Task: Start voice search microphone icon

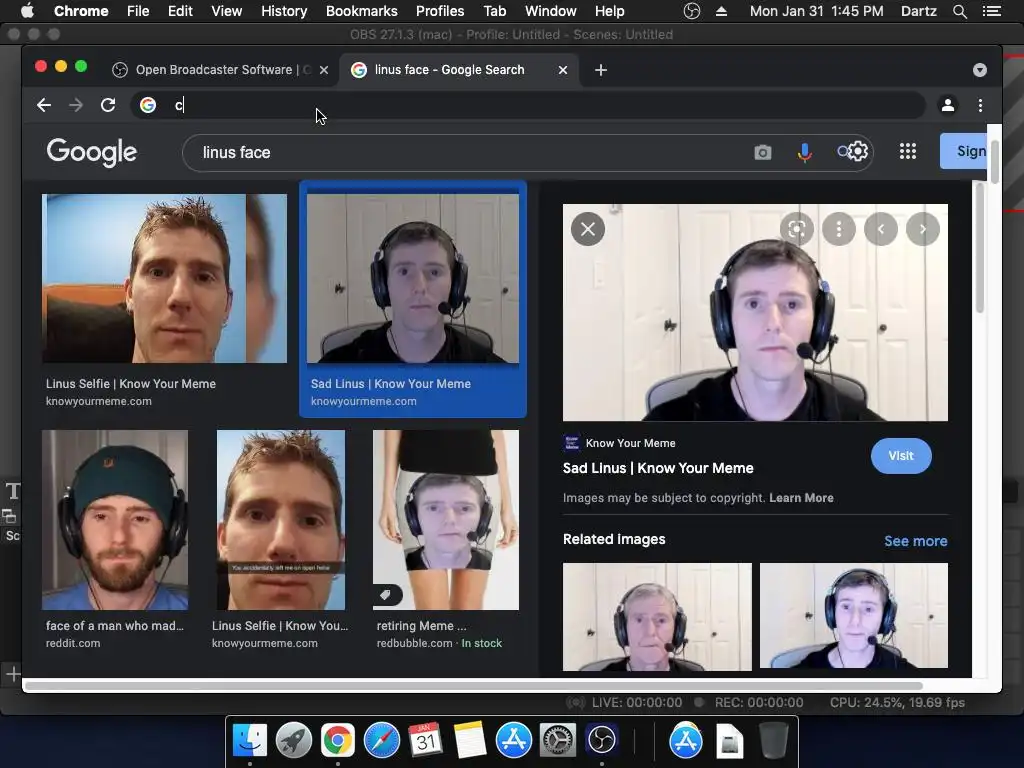Action: (x=805, y=153)
